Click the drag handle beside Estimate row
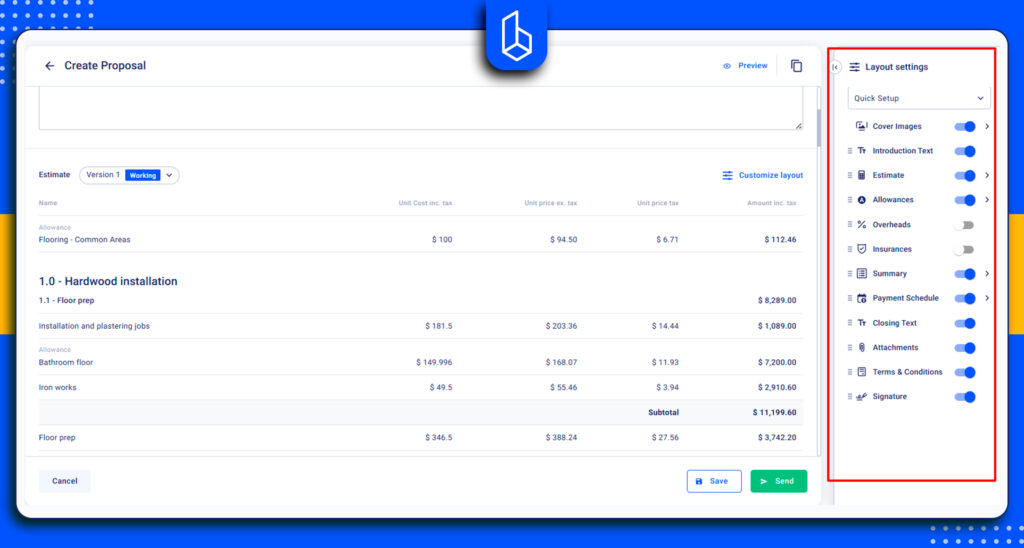This screenshot has width=1024, height=548. coord(850,175)
